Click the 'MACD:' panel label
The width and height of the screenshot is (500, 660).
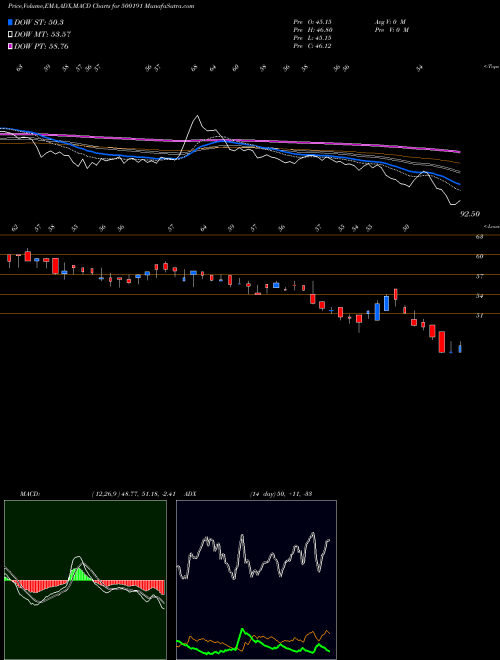coord(29,493)
